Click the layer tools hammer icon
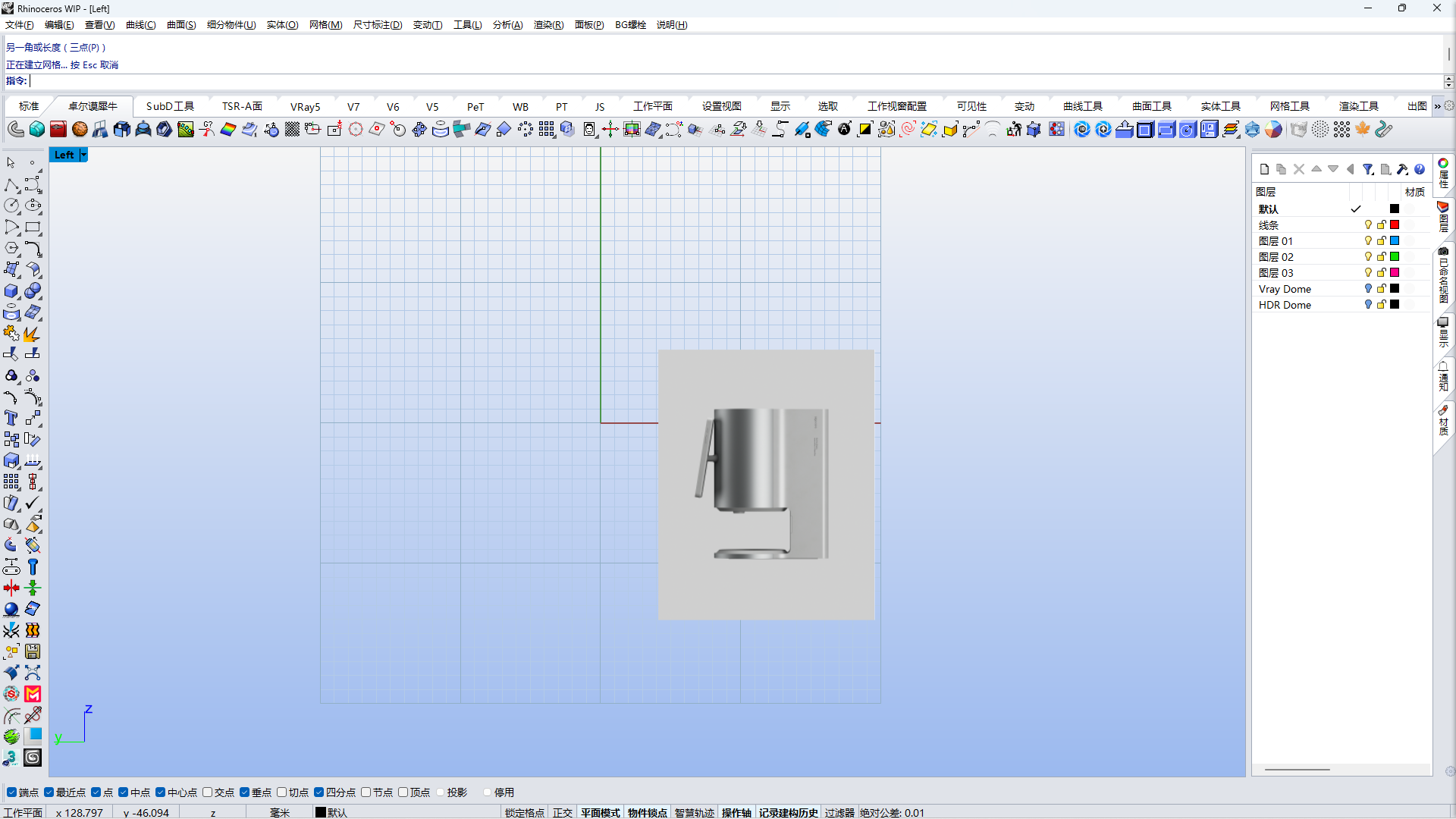The width and height of the screenshot is (1456, 819). tap(1402, 169)
